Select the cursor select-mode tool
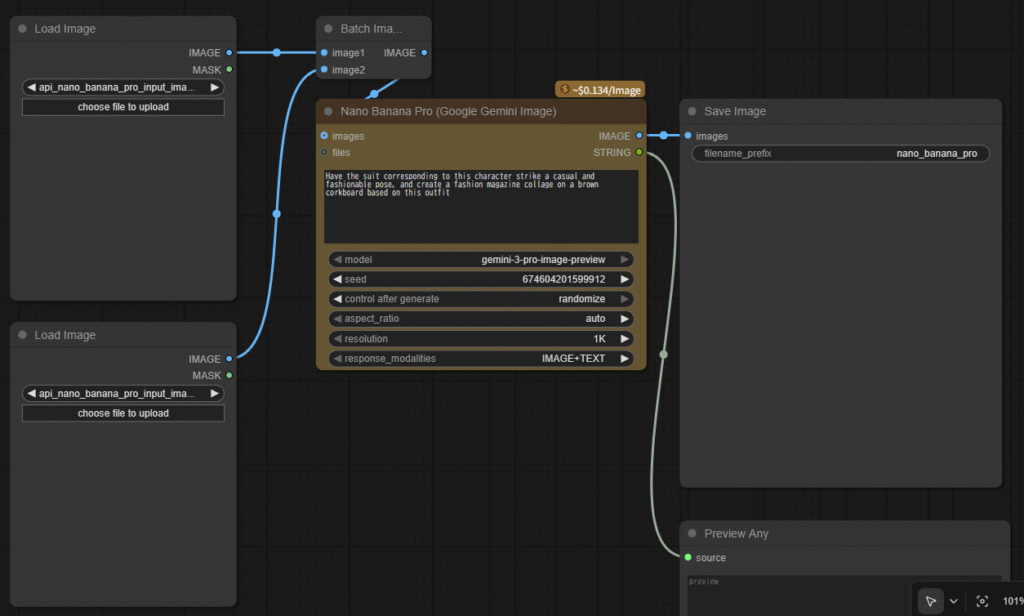Viewport: 1024px width, 616px height. [930, 601]
